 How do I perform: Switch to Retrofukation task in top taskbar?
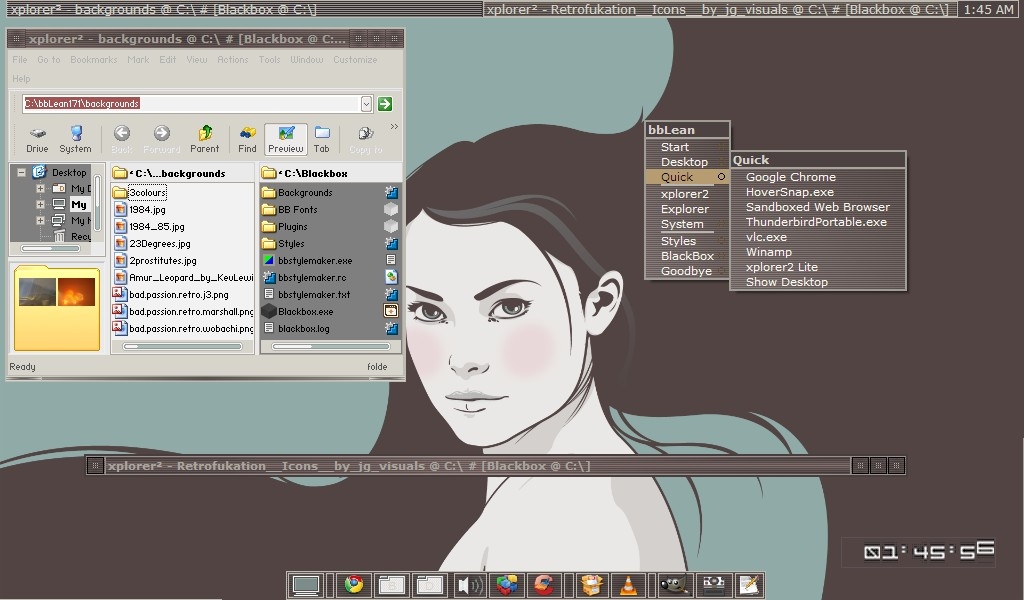[720, 9]
